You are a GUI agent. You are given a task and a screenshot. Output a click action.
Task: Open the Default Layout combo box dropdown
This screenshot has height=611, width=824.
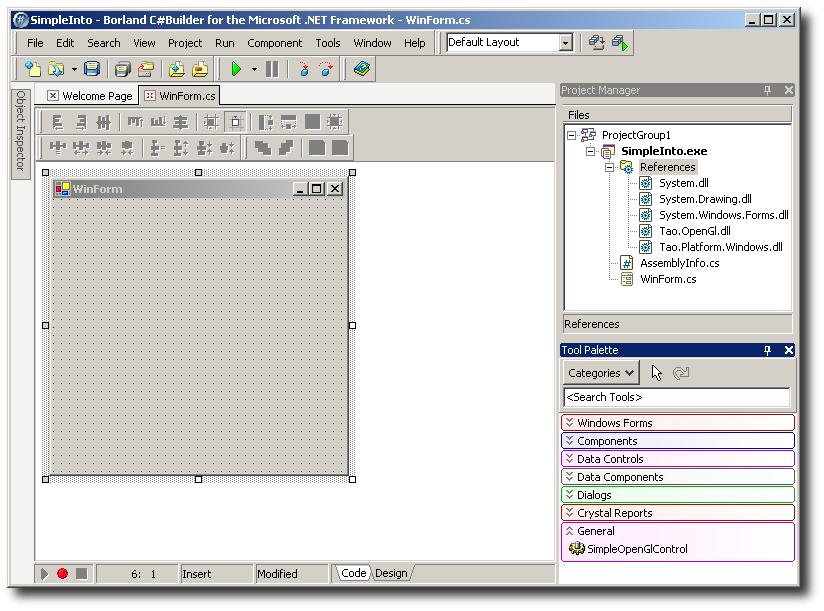[x=565, y=43]
